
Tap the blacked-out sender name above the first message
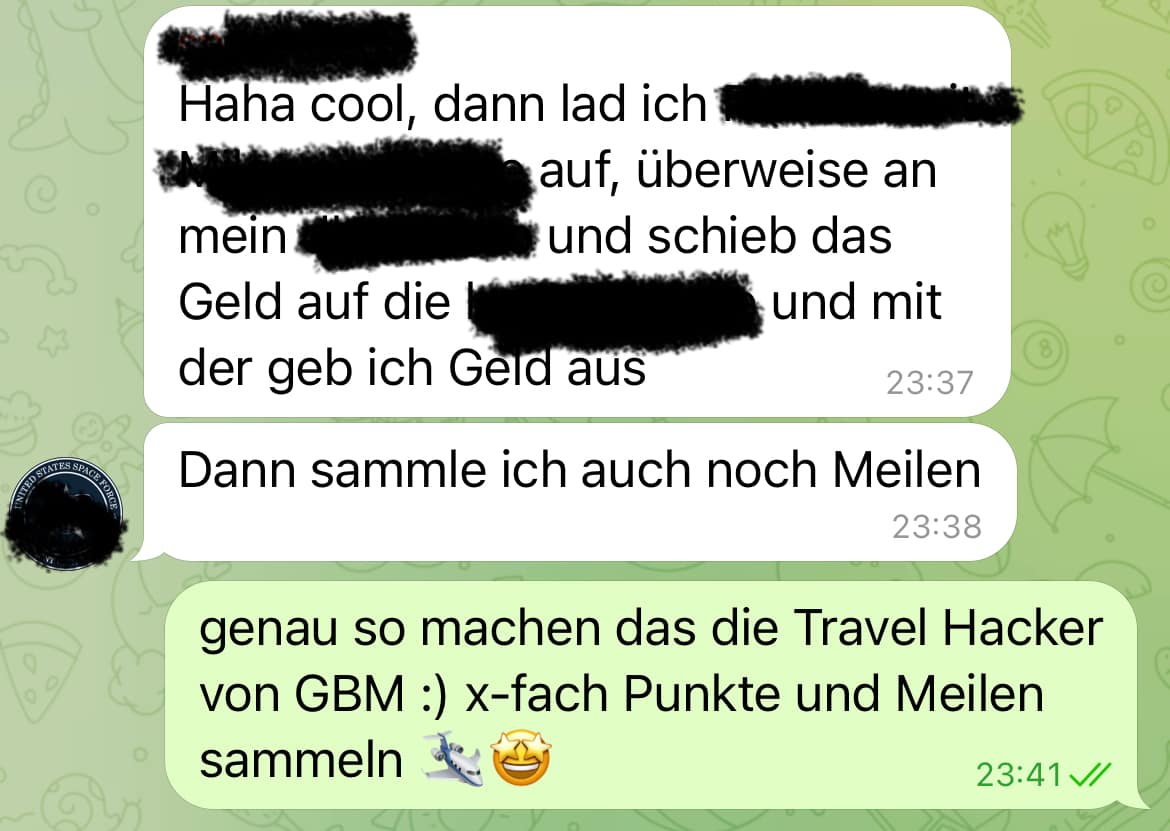click(x=287, y=45)
